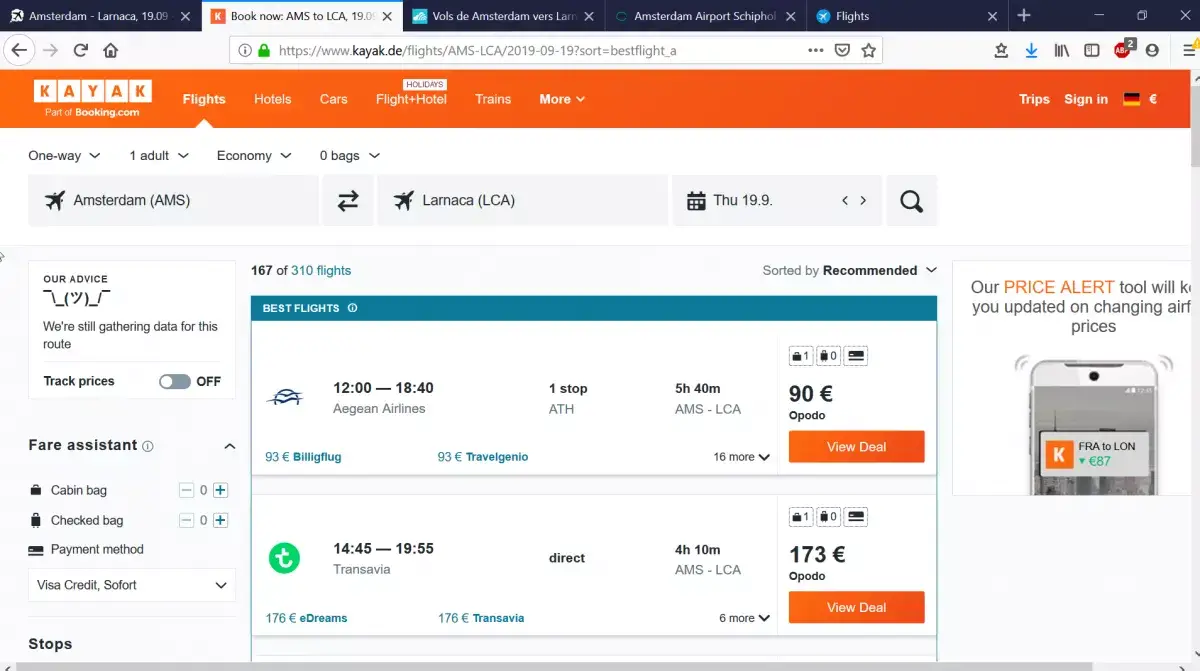The image size is (1200, 671).
Task: Save page to Pocket icon
Action: point(843,50)
